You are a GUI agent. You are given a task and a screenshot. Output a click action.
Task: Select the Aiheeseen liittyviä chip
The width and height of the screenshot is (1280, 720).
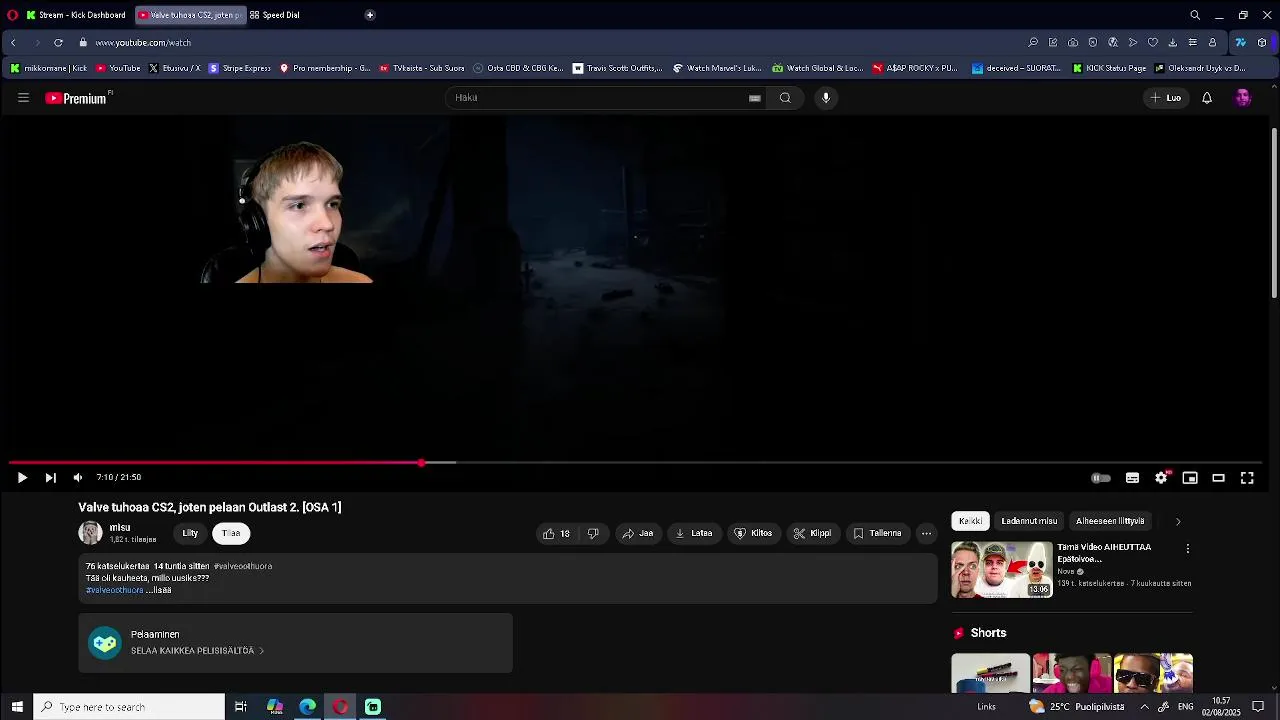pos(1110,521)
